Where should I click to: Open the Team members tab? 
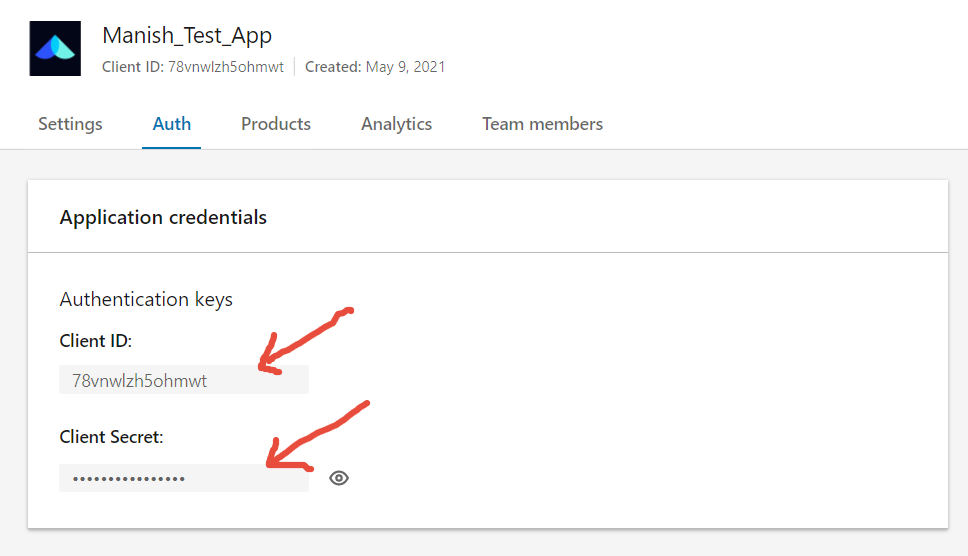tap(543, 124)
